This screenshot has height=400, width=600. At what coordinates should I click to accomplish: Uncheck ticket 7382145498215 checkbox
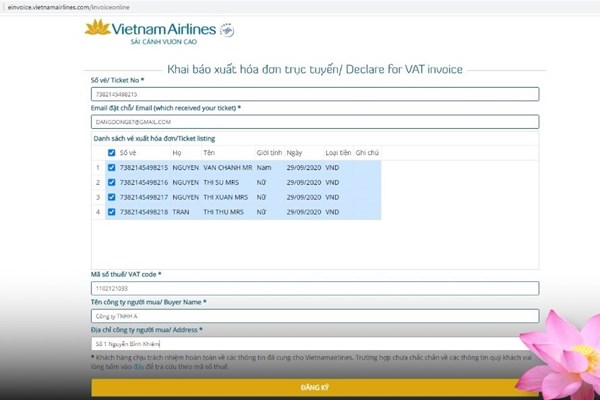111,168
